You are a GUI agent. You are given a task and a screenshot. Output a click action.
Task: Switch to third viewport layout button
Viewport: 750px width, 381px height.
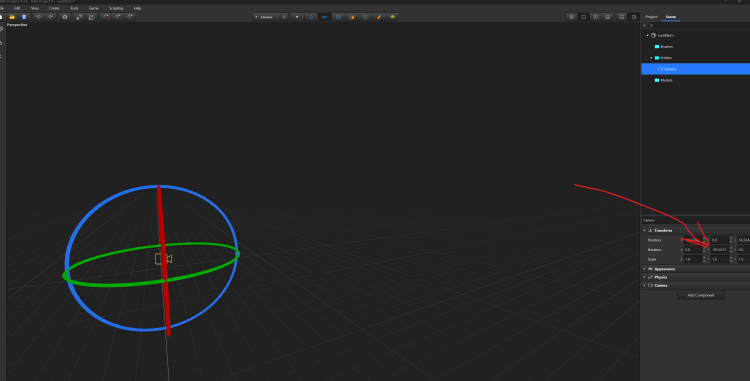[x=596, y=17]
